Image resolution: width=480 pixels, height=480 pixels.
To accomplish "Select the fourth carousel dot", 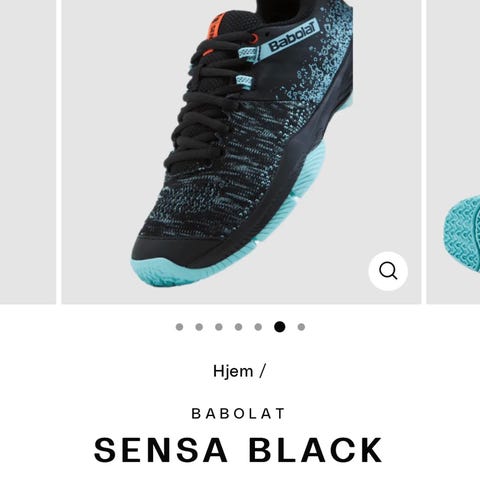I will [238, 327].
